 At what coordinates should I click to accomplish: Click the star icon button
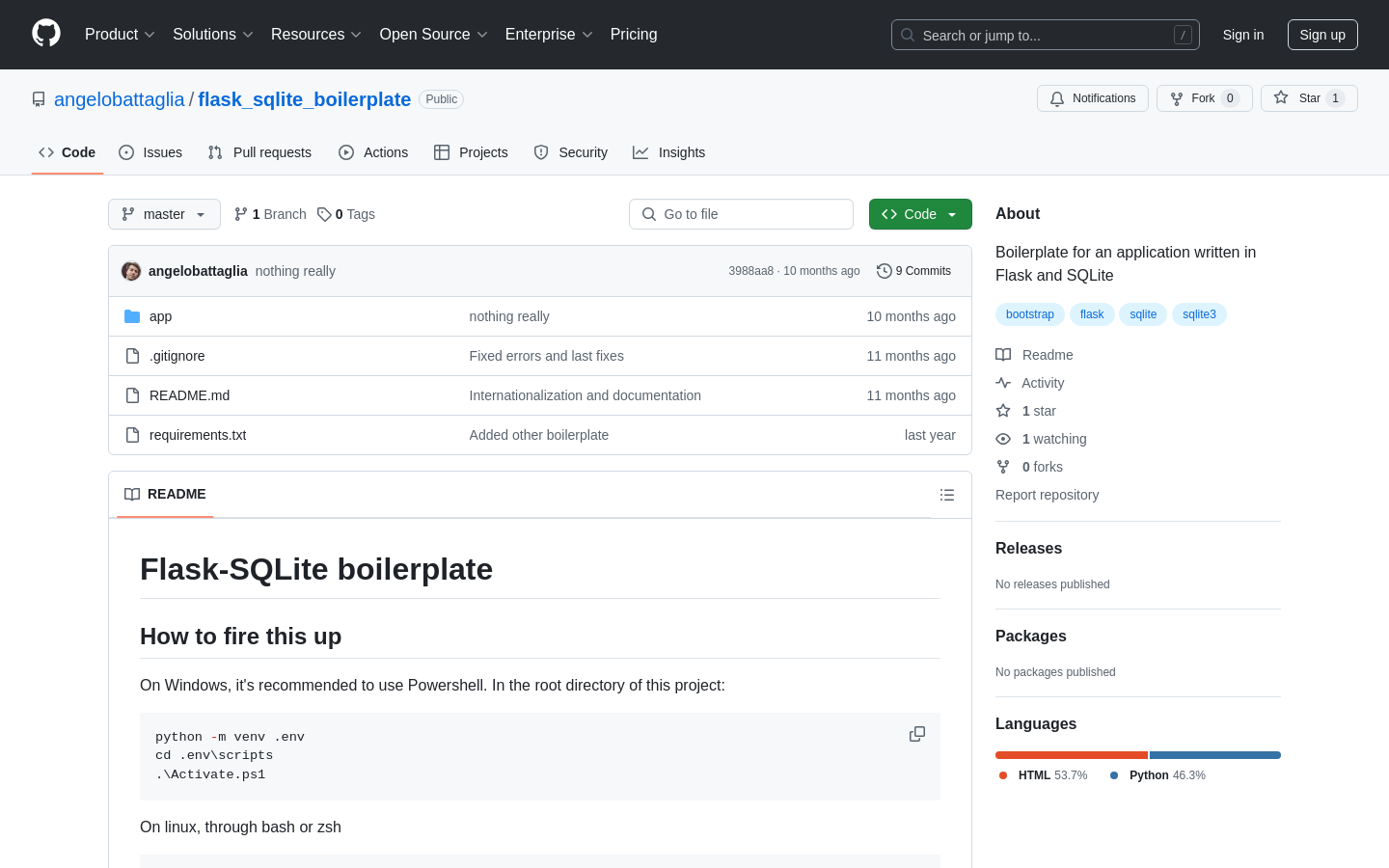[1281, 97]
